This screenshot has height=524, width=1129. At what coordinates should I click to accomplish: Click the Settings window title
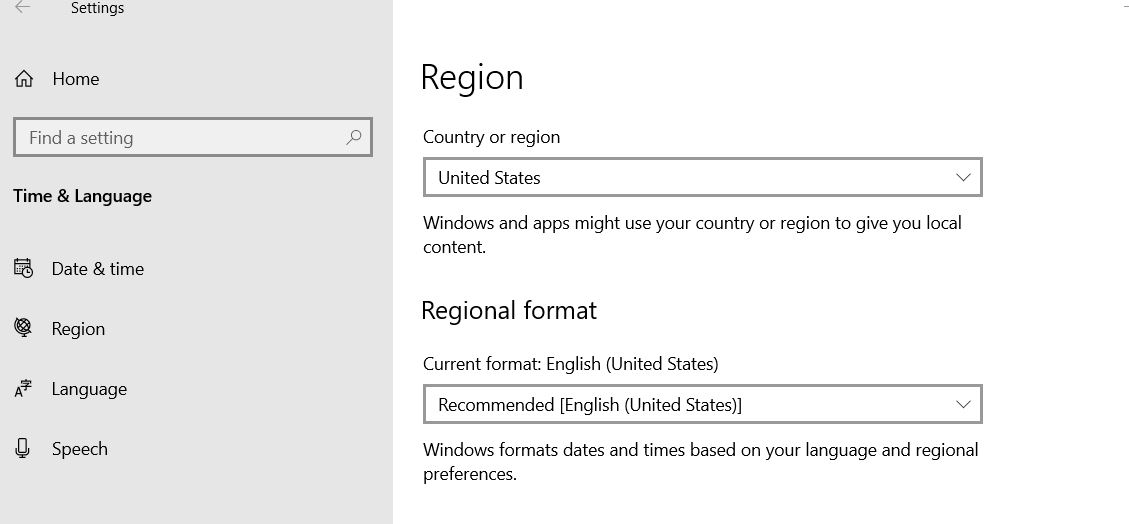point(97,8)
